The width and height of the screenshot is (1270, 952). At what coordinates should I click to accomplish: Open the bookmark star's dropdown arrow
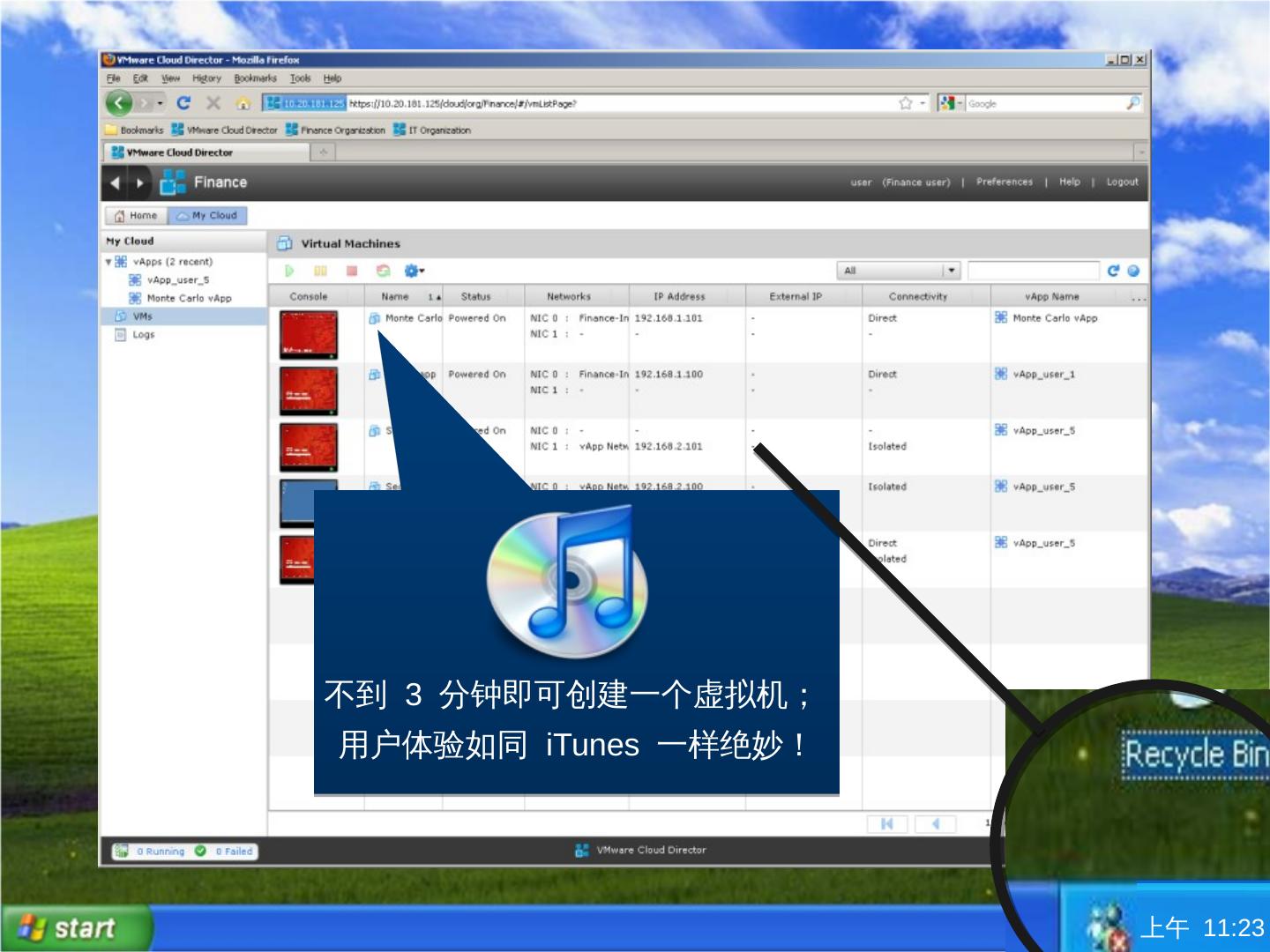(923, 103)
